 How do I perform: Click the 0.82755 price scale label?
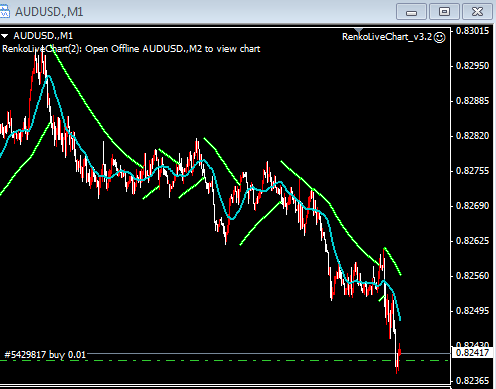(x=472, y=171)
